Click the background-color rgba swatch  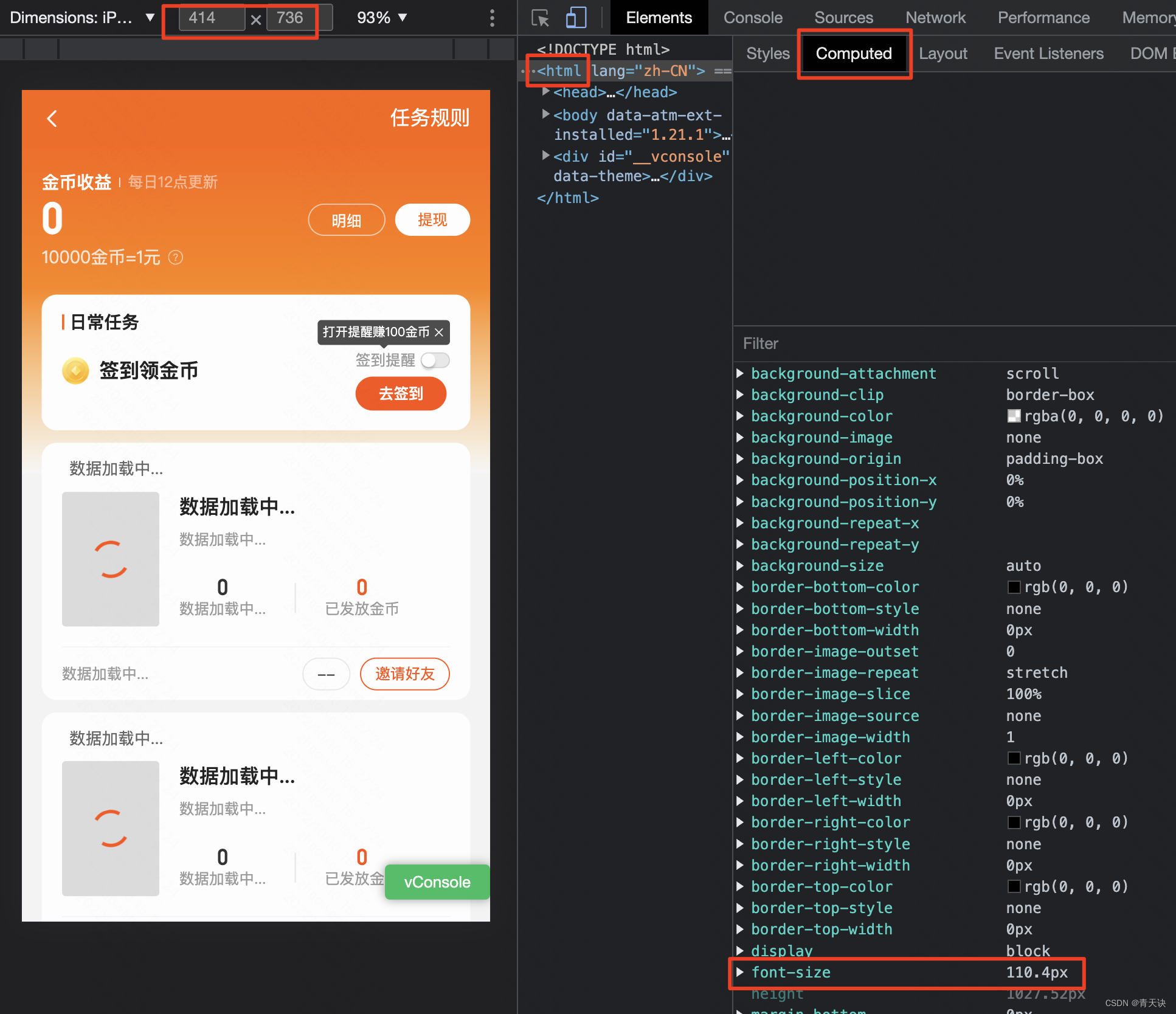(x=1014, y=416)
